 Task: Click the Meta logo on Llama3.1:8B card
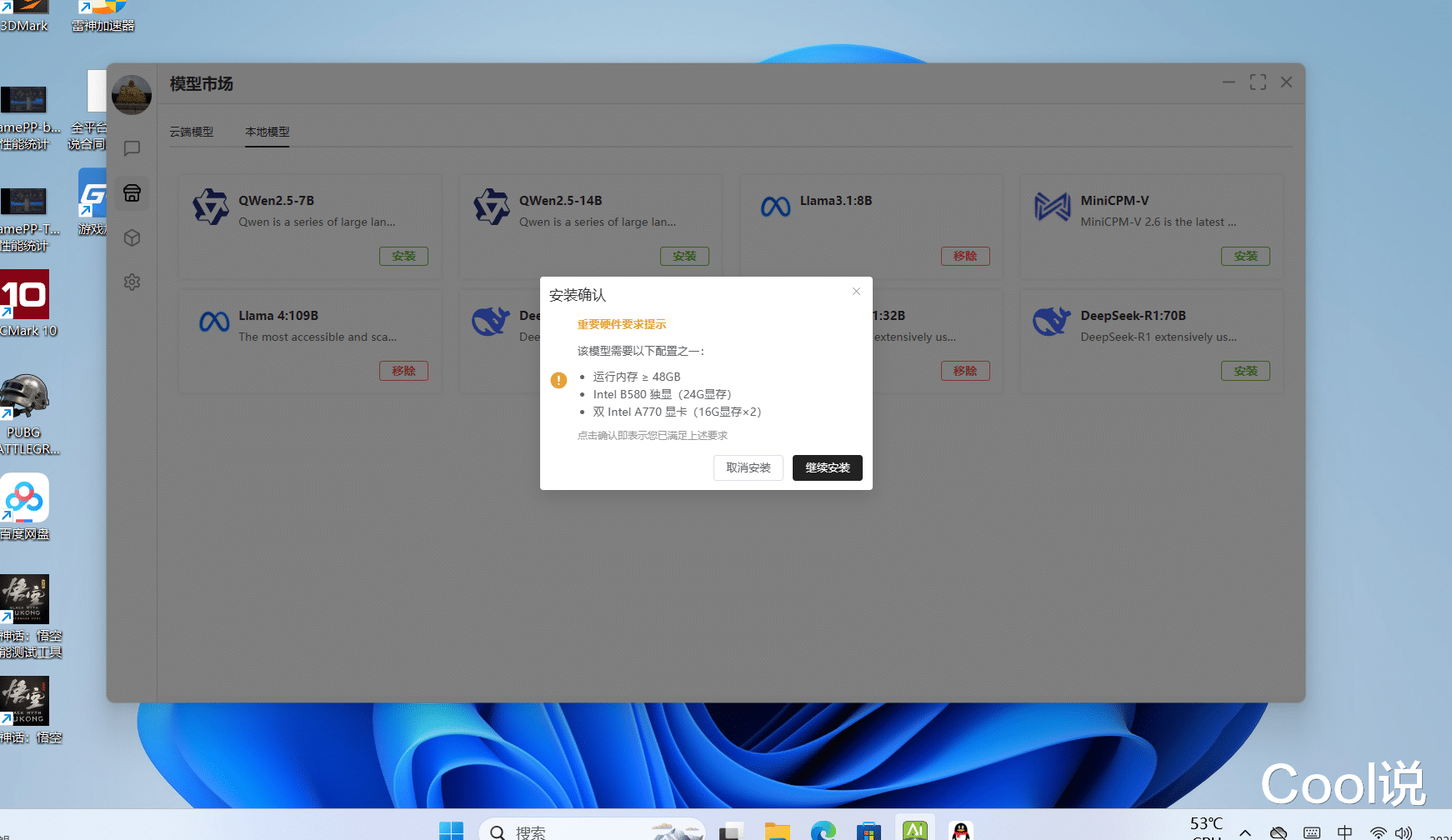[775, 207]
